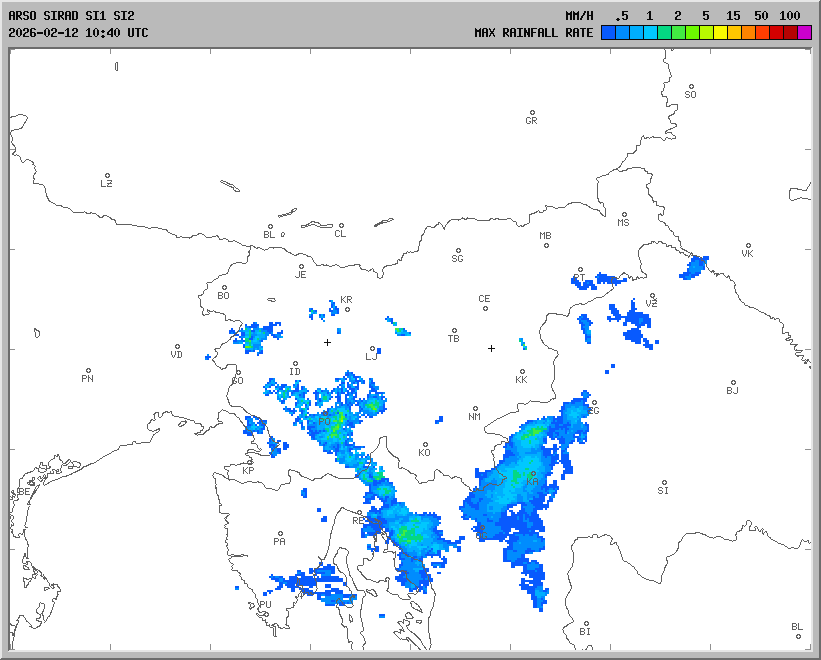Click the yellow swatch in the rainfall legend
The image size is (821, 660).
(x=720, y=33)
